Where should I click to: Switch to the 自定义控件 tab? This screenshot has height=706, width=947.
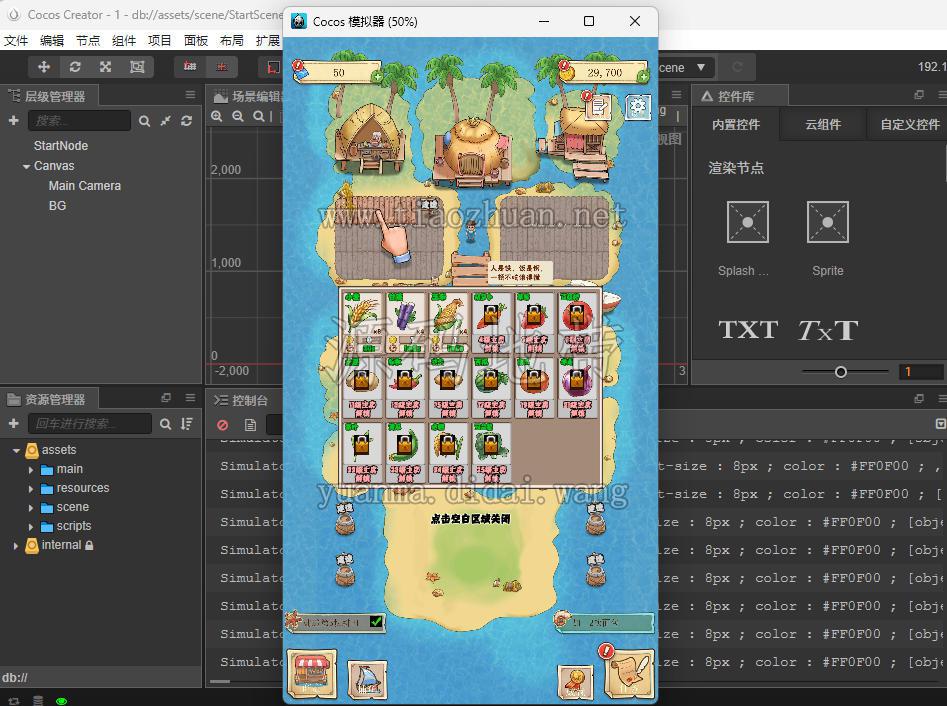point(909,124)
